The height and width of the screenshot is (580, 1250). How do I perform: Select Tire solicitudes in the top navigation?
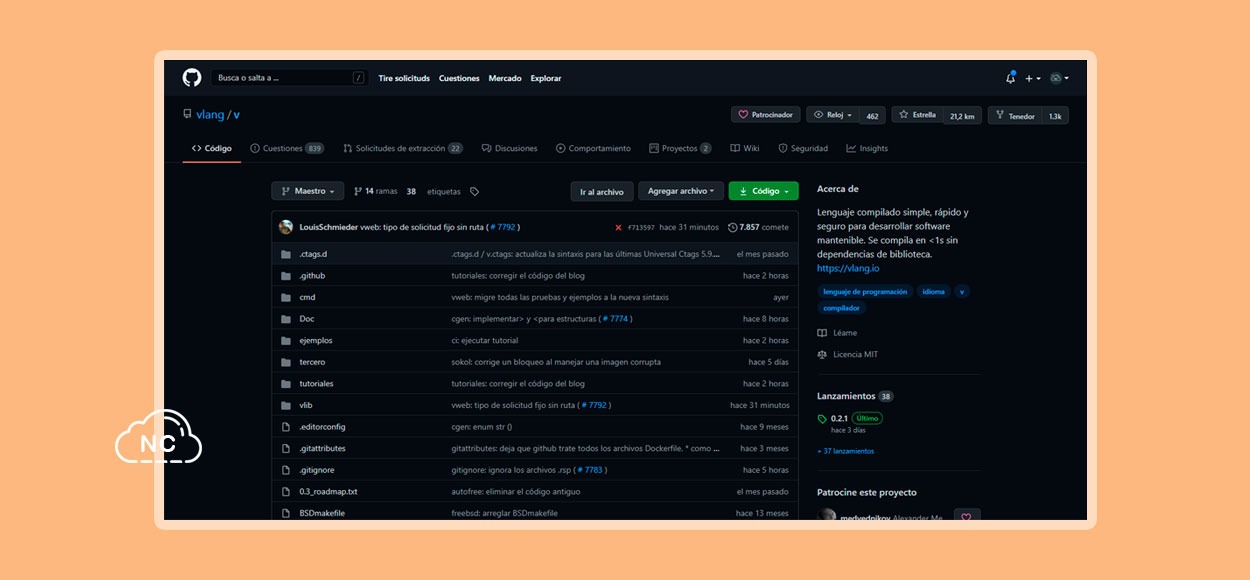point(404,78)
